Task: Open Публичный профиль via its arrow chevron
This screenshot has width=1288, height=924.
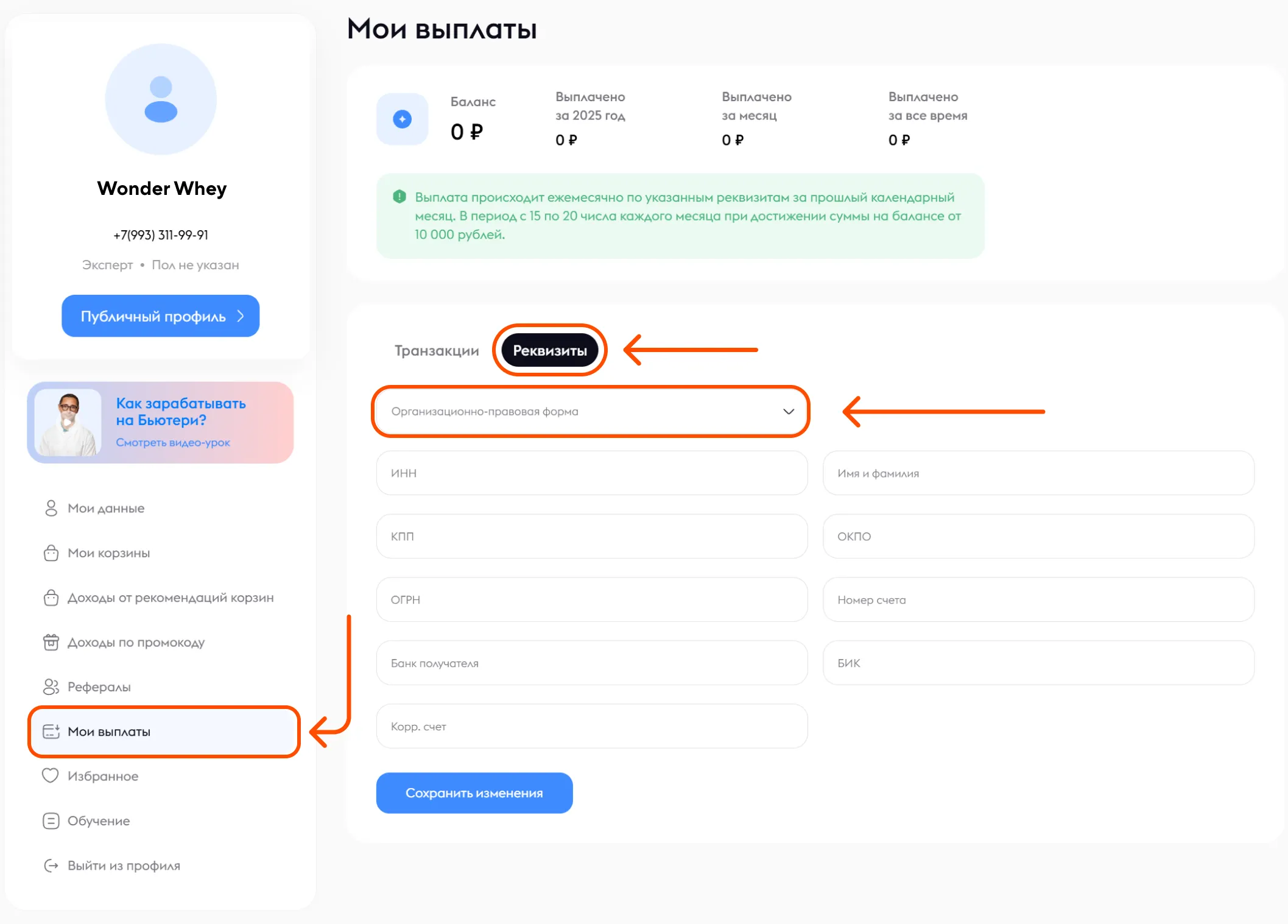Action: tap(241, 316)
